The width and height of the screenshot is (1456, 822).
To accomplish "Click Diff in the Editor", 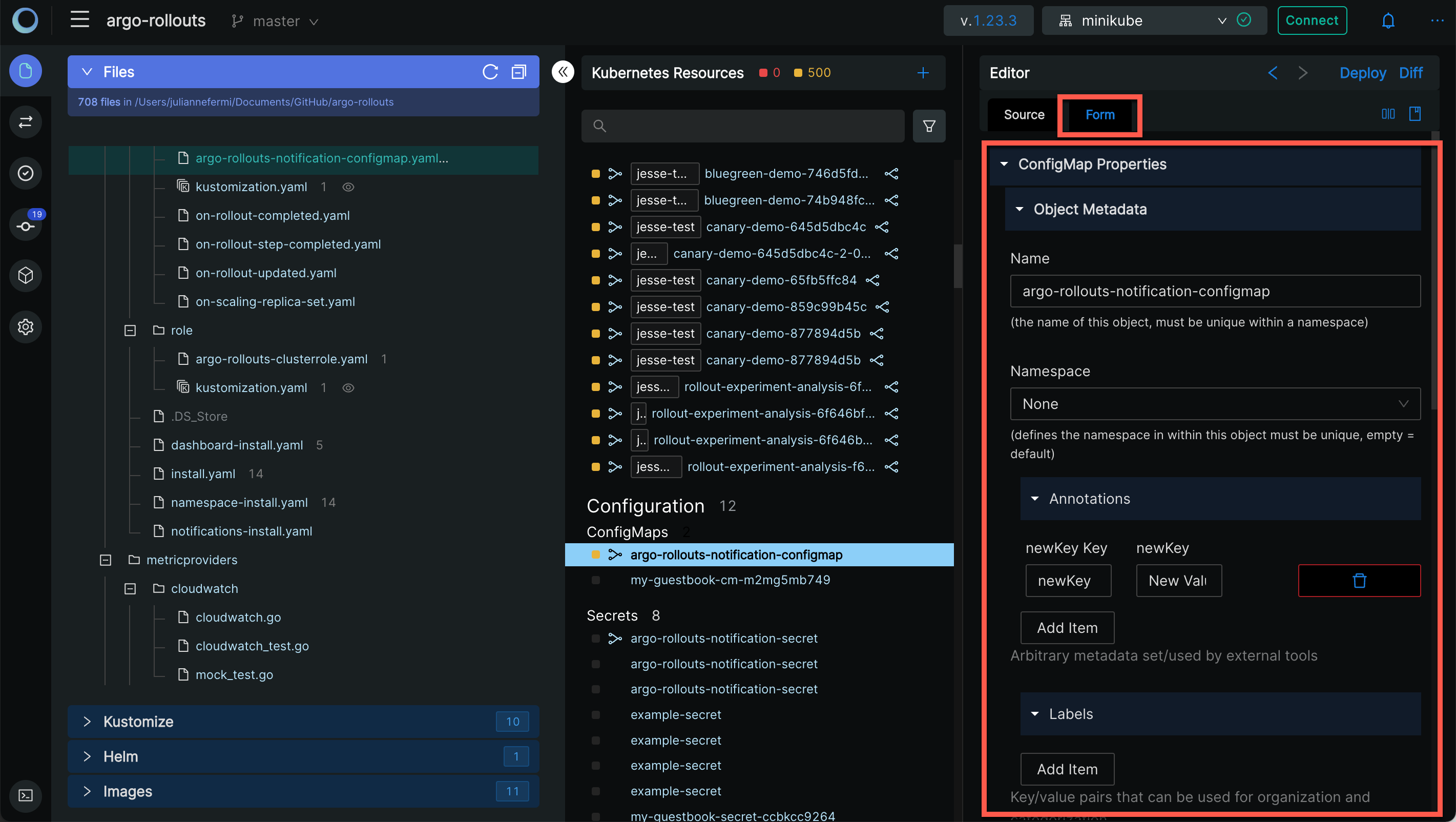I will (x=1411, y=73).
